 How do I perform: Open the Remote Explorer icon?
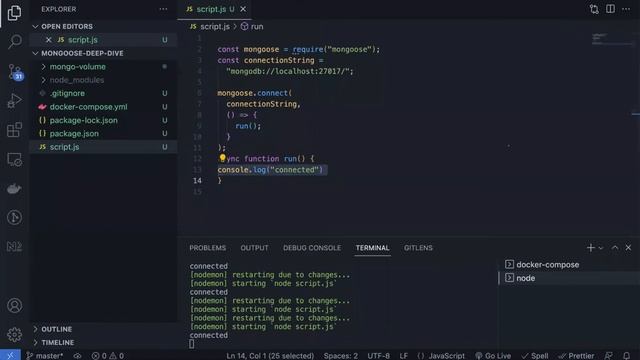click(x=14, y=160)
